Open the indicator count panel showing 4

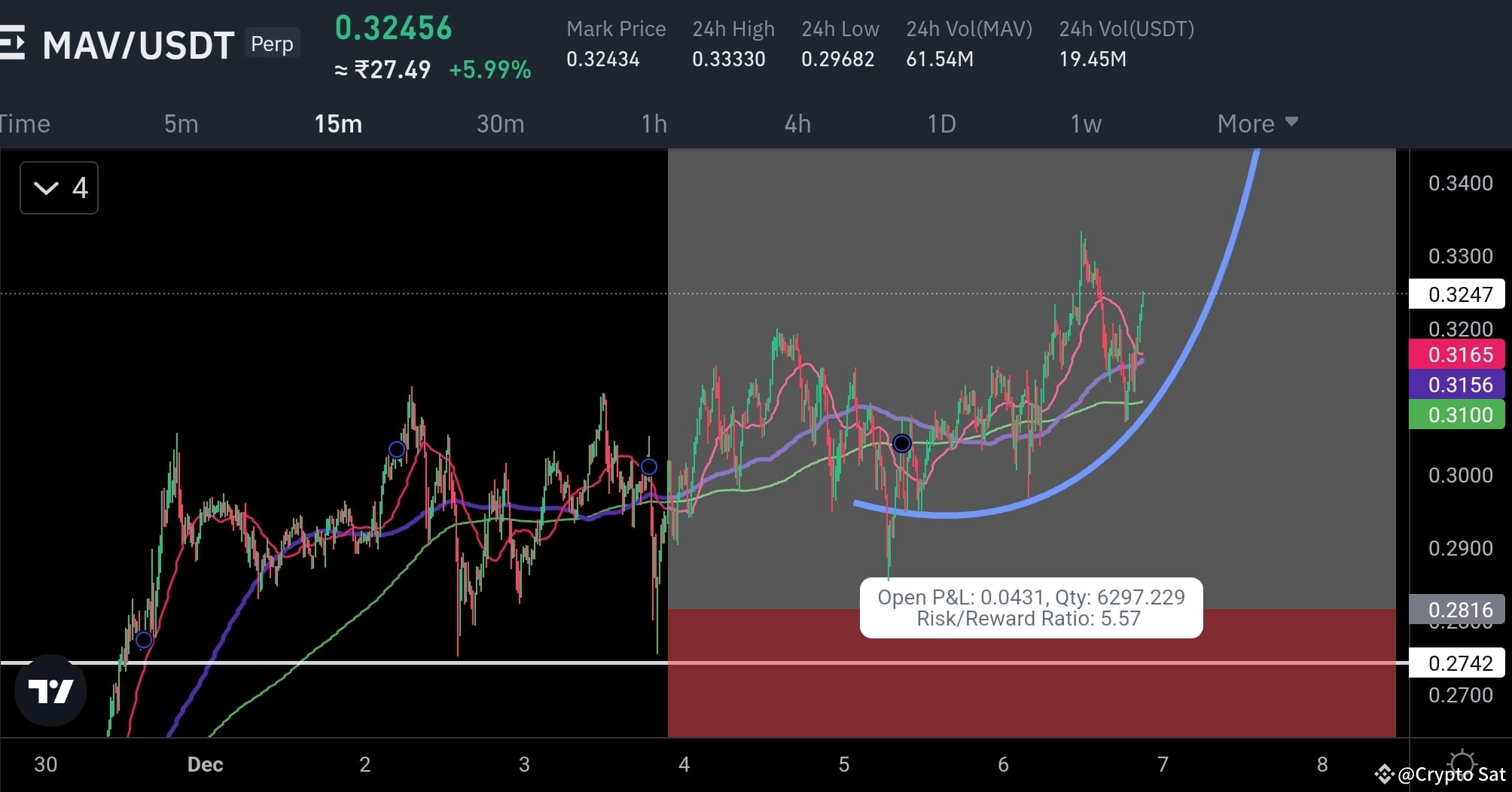tap(59, 187)
